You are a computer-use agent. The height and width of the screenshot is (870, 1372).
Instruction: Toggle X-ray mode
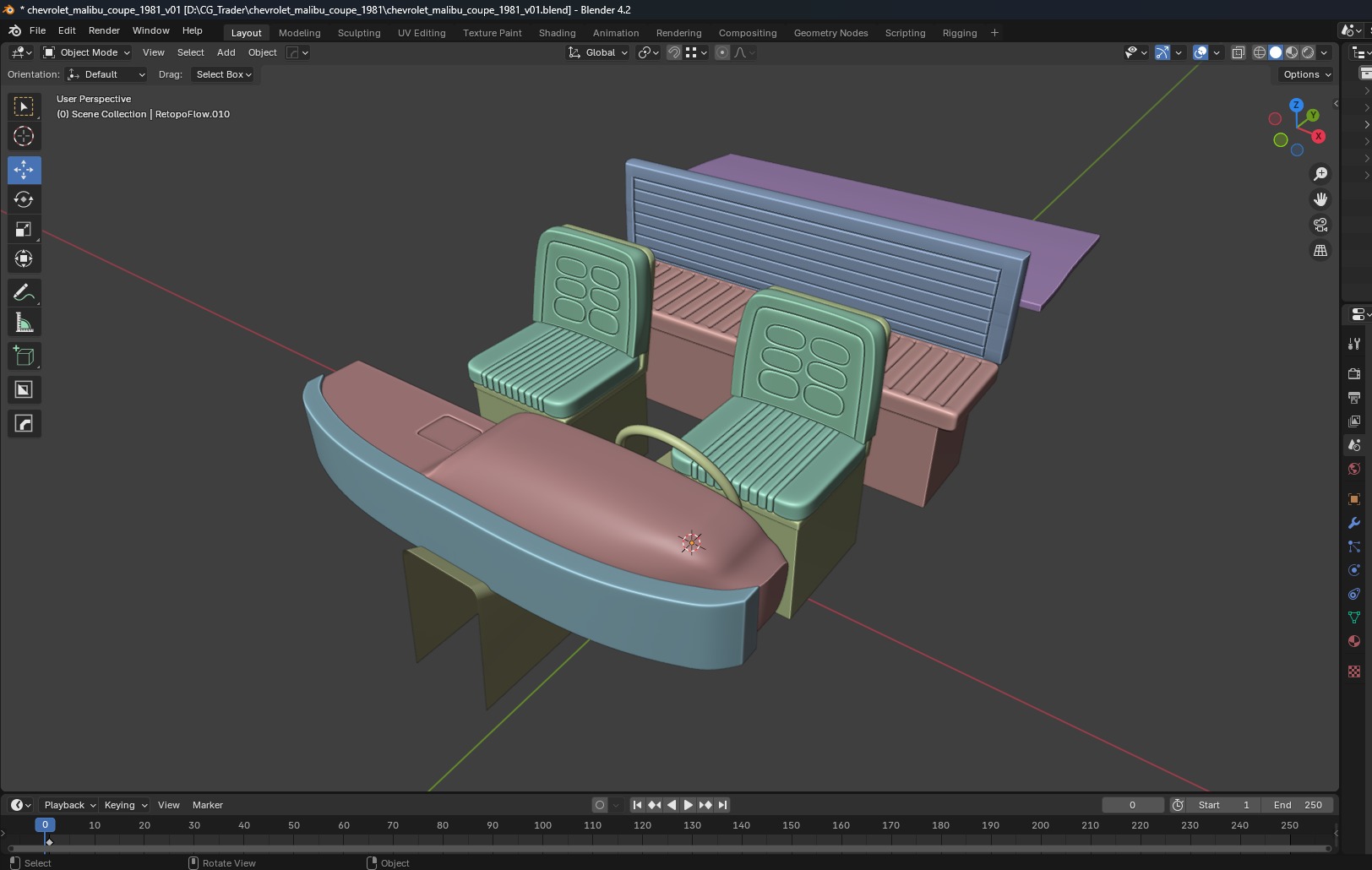[x=1239, y=52]
